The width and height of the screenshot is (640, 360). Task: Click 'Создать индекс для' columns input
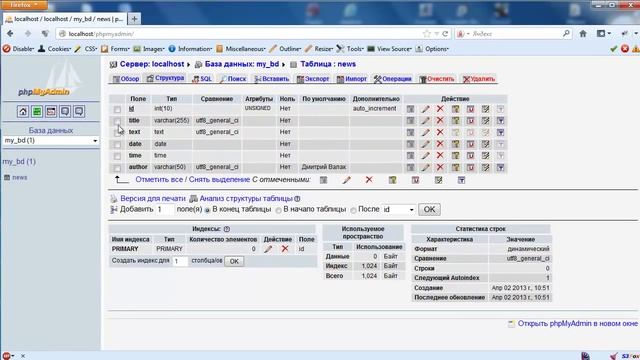[180, 261]
